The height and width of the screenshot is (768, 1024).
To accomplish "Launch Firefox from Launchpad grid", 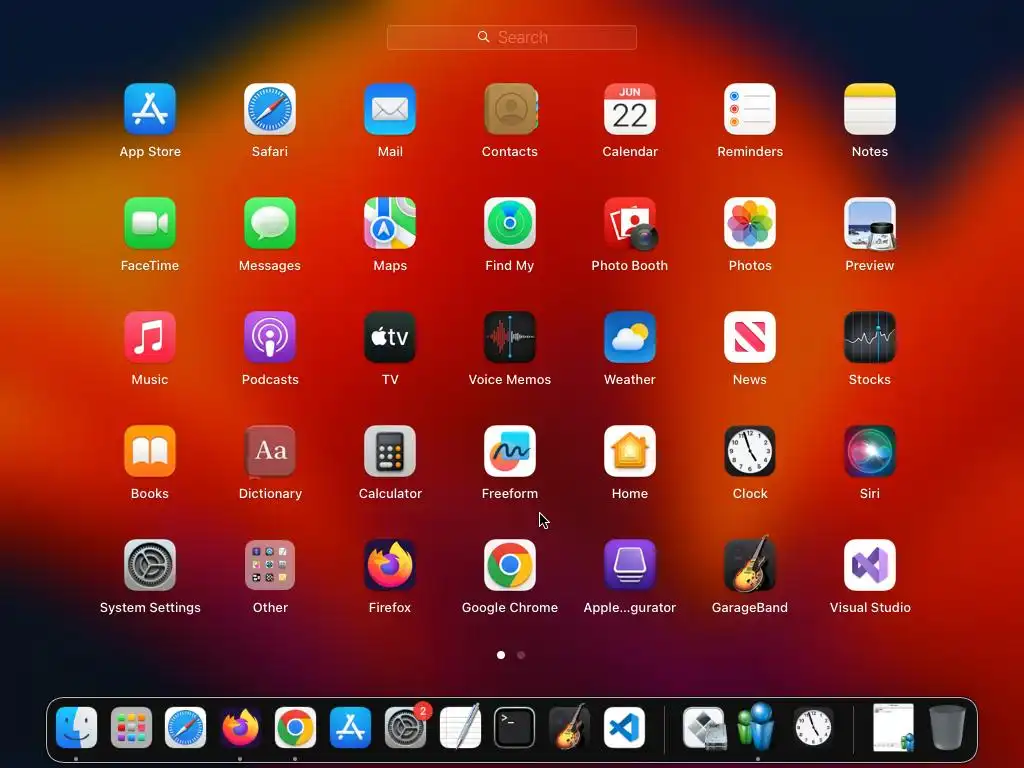I will [390, 565].
